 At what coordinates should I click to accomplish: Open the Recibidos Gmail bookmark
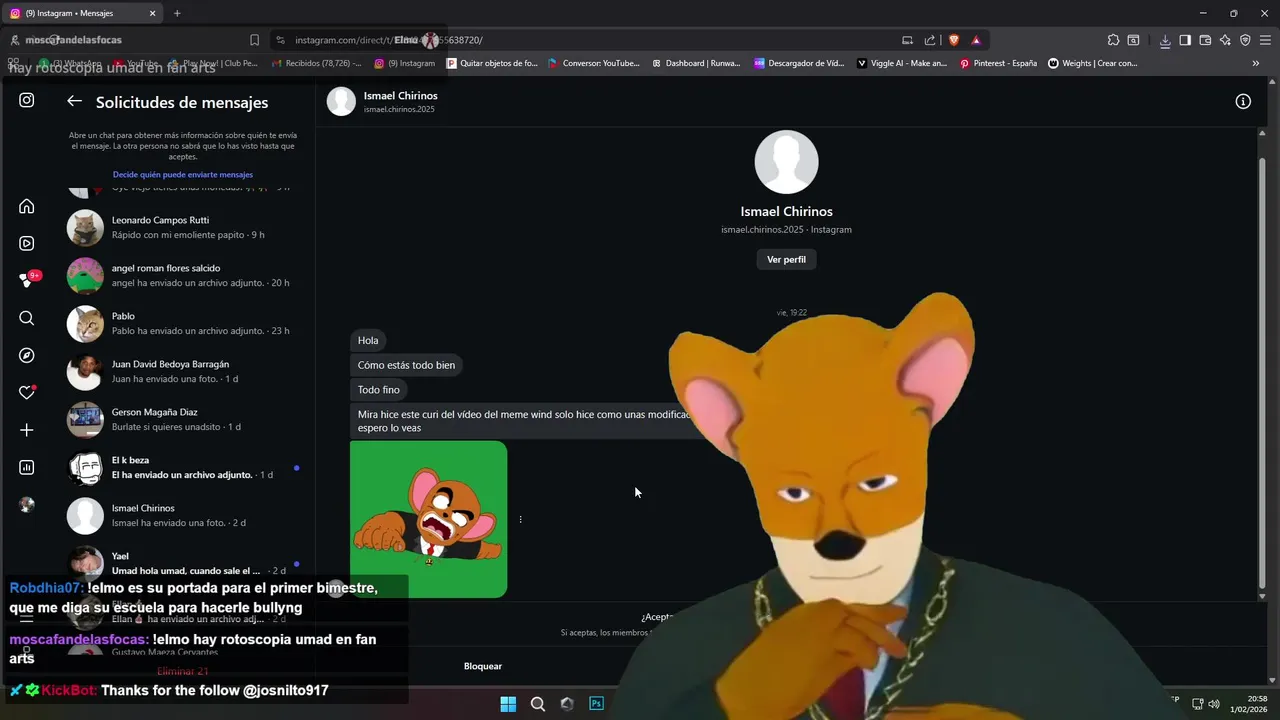[x=316, y=63]
